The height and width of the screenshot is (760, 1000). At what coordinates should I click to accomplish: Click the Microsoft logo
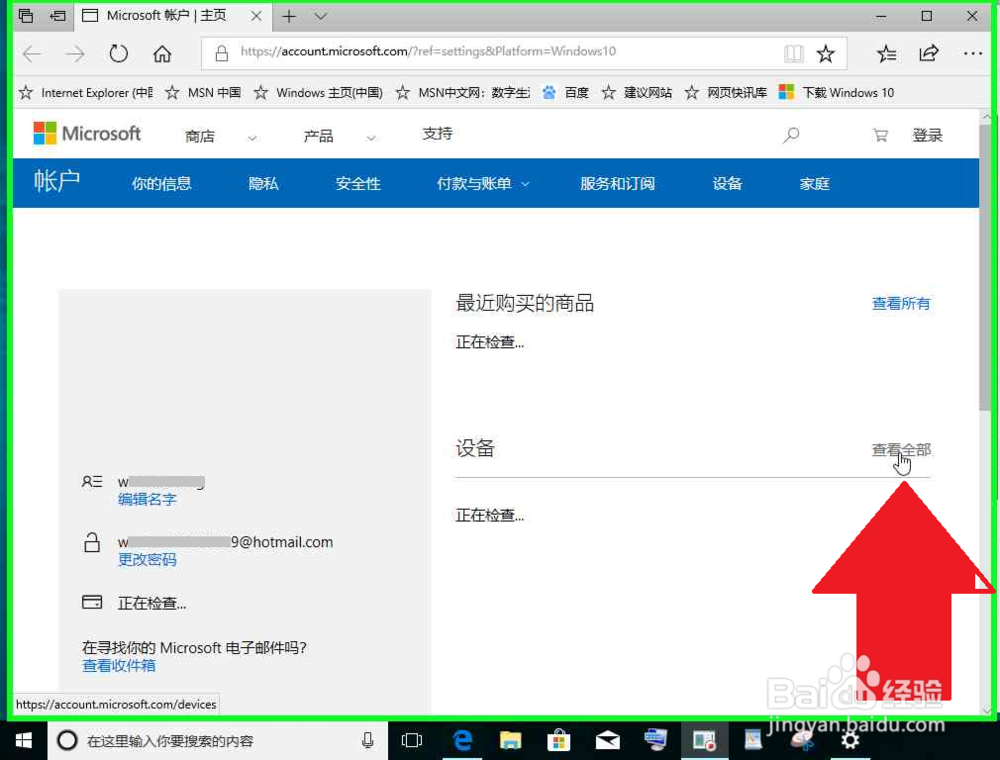tap(87, 134)
